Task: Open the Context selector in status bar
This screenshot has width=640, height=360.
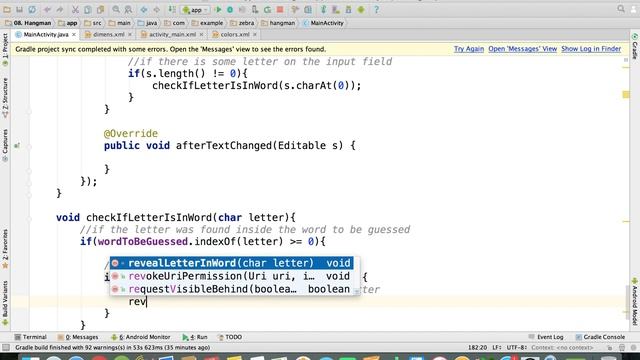Action: [562, 348]
